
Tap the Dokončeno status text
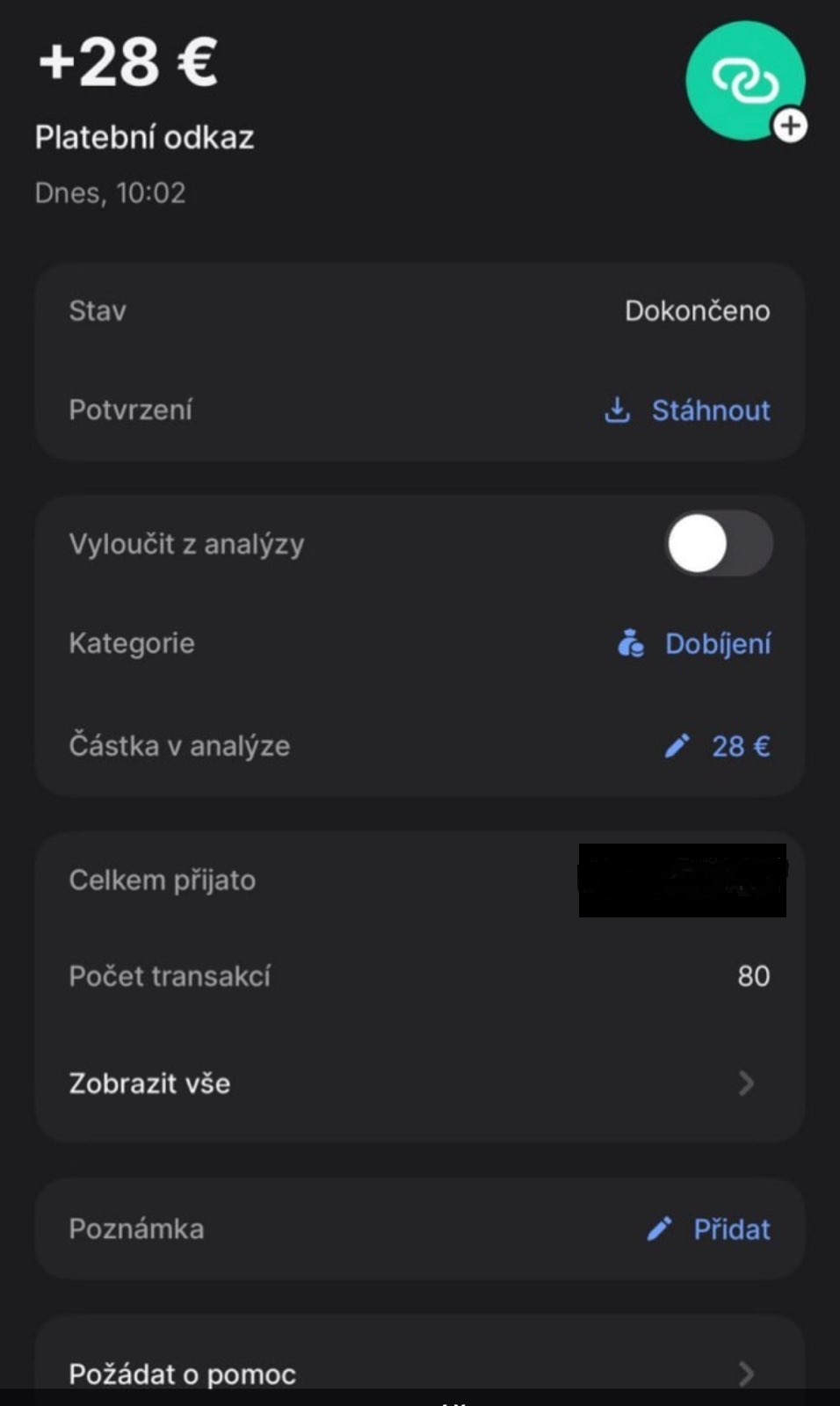pos(697,310)
